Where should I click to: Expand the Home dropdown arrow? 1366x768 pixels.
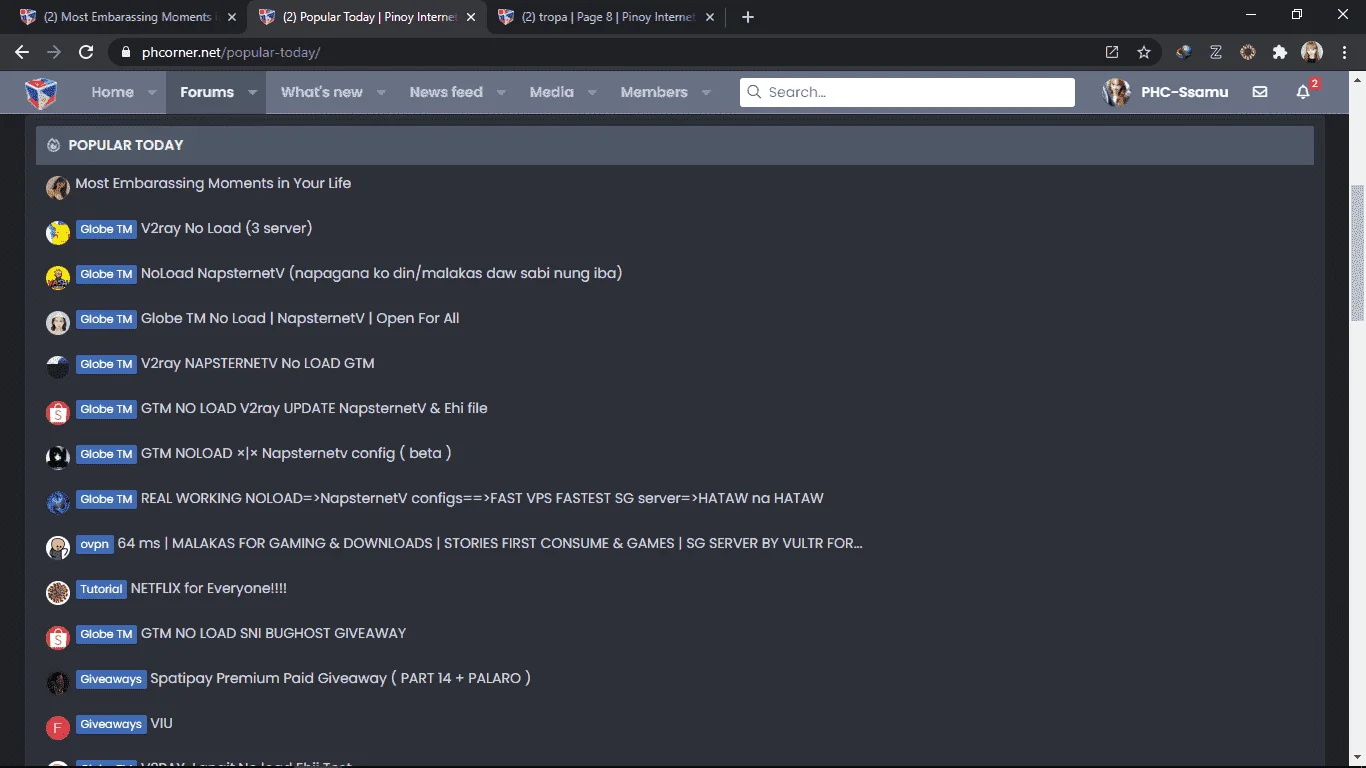152,92
